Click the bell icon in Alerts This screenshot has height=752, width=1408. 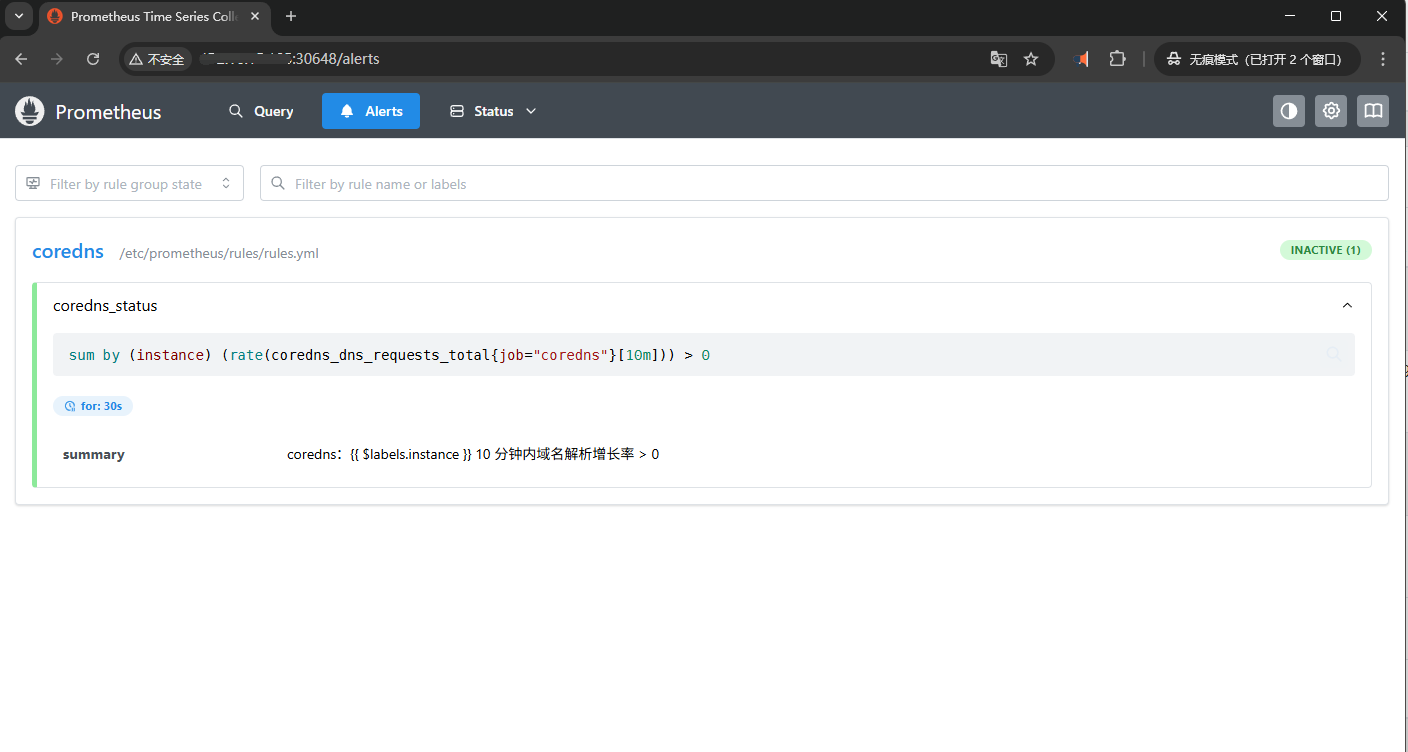pyautogui.click(x=347, y=111)
